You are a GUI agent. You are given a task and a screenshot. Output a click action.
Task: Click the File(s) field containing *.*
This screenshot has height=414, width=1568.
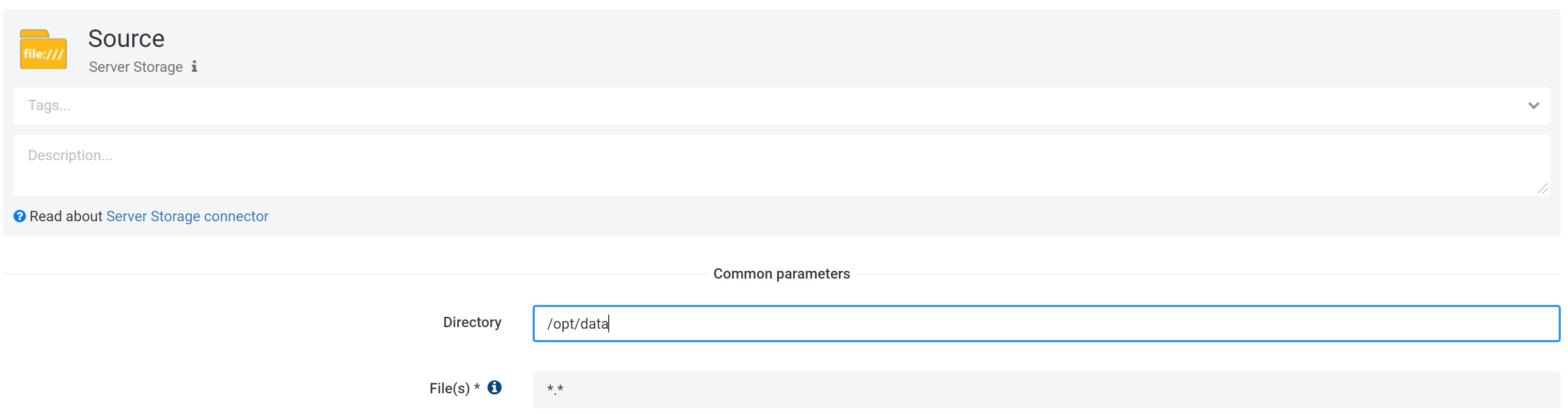point(852,389)
